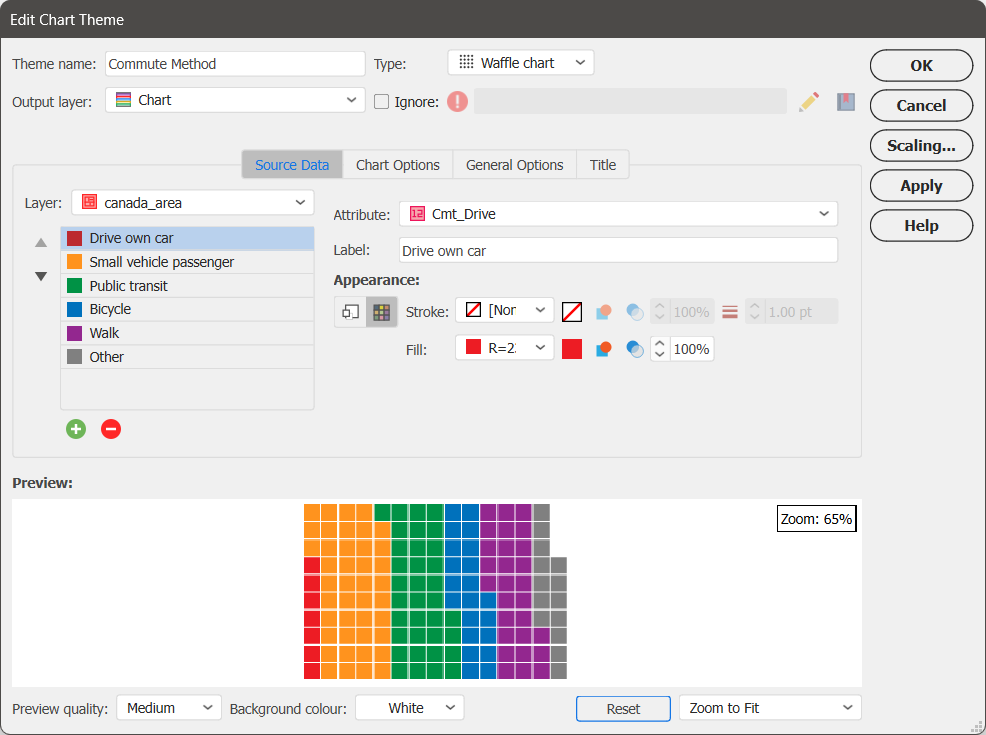
Task: Select the Walk entry
Action: pos(187,333)
